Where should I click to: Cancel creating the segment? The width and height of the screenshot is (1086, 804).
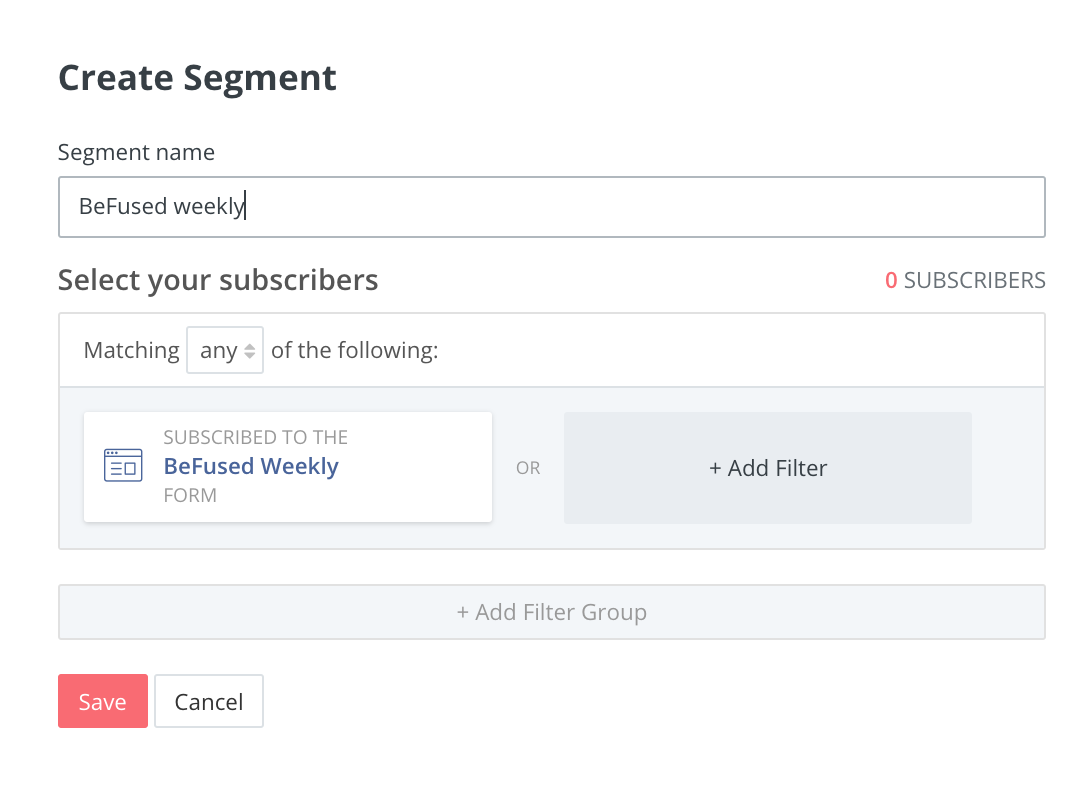[x=208, y=700]
